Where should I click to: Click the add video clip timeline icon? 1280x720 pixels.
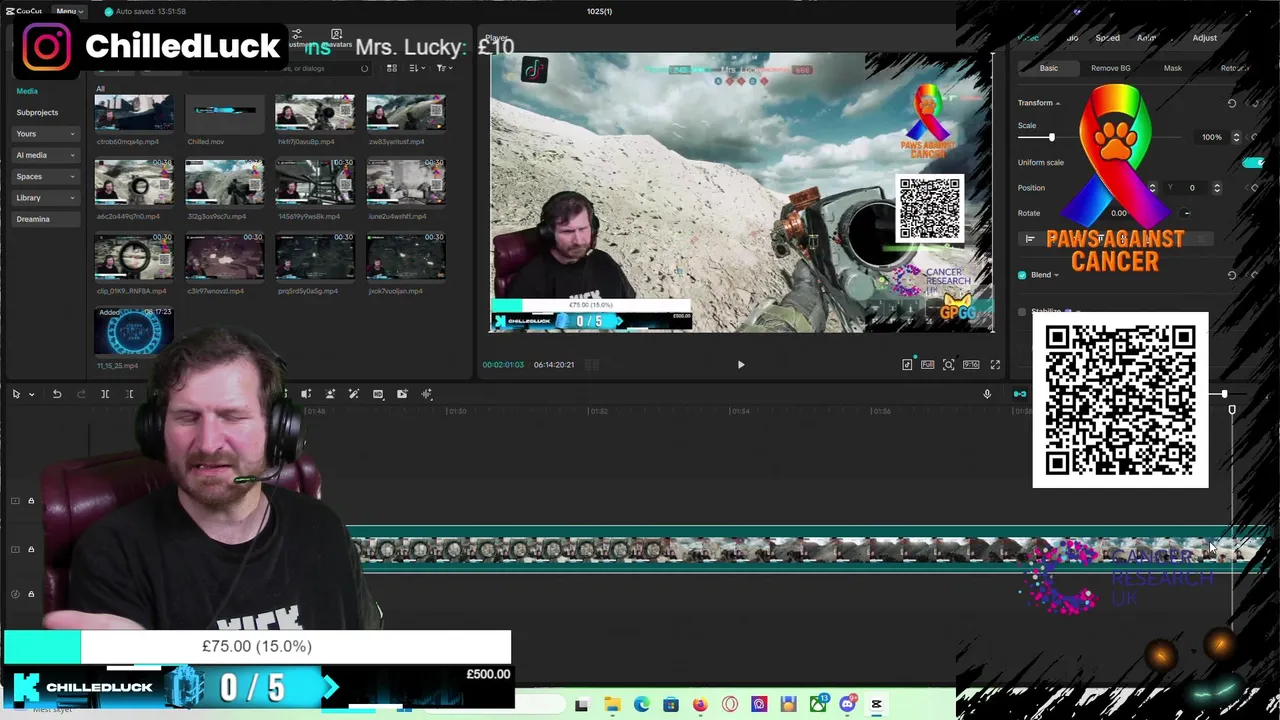click(x=403, y=394)
